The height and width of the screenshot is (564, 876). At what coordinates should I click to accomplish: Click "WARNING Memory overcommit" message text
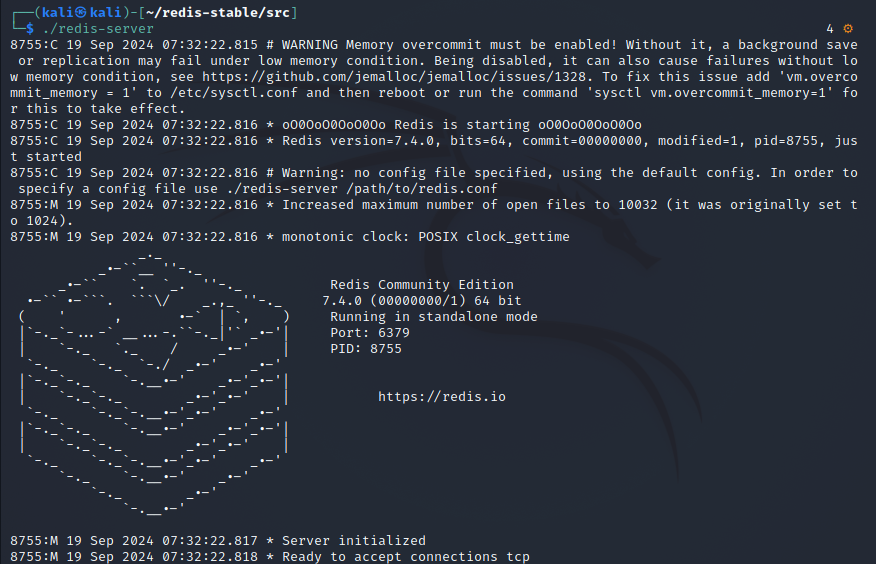(x=382, y=45)
